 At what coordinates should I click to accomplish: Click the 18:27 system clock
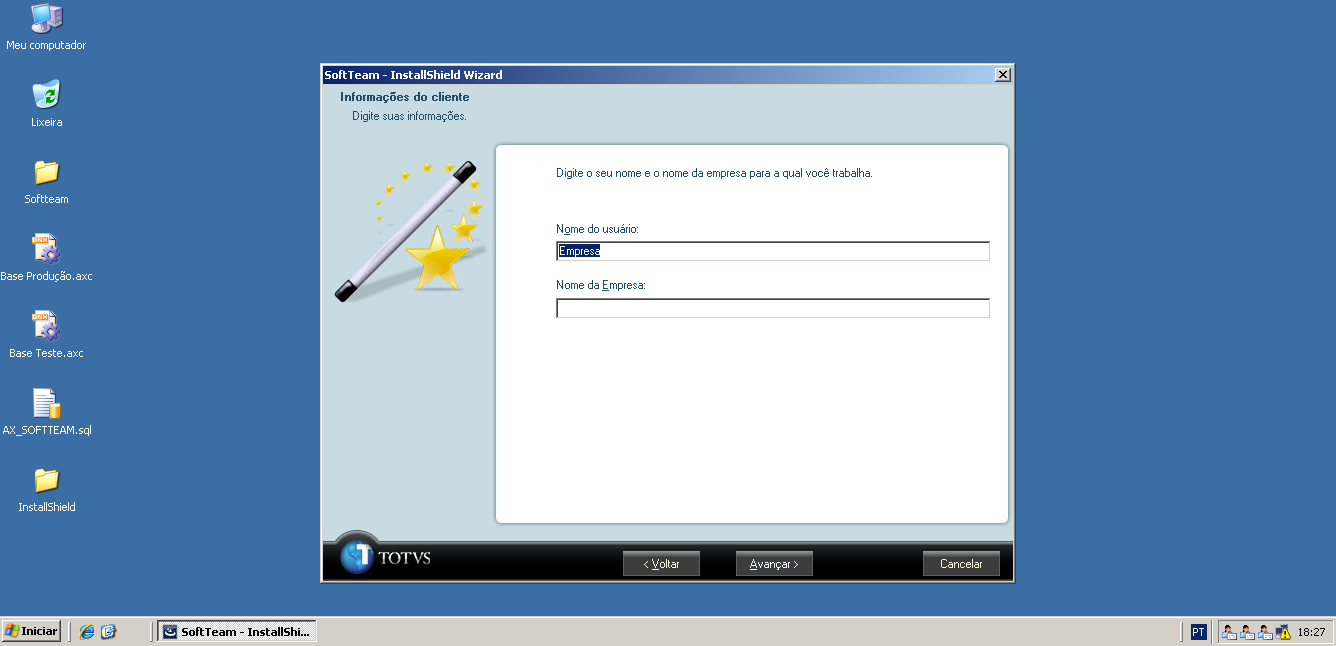[1311, 632]
